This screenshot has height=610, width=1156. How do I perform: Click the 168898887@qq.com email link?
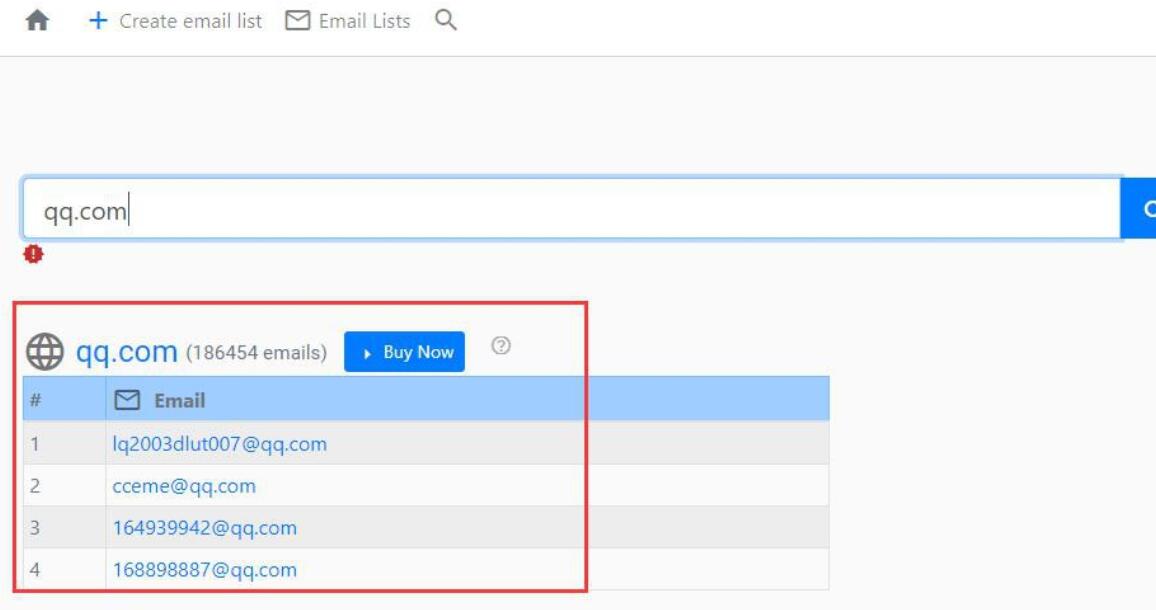(x=205, y=570)
